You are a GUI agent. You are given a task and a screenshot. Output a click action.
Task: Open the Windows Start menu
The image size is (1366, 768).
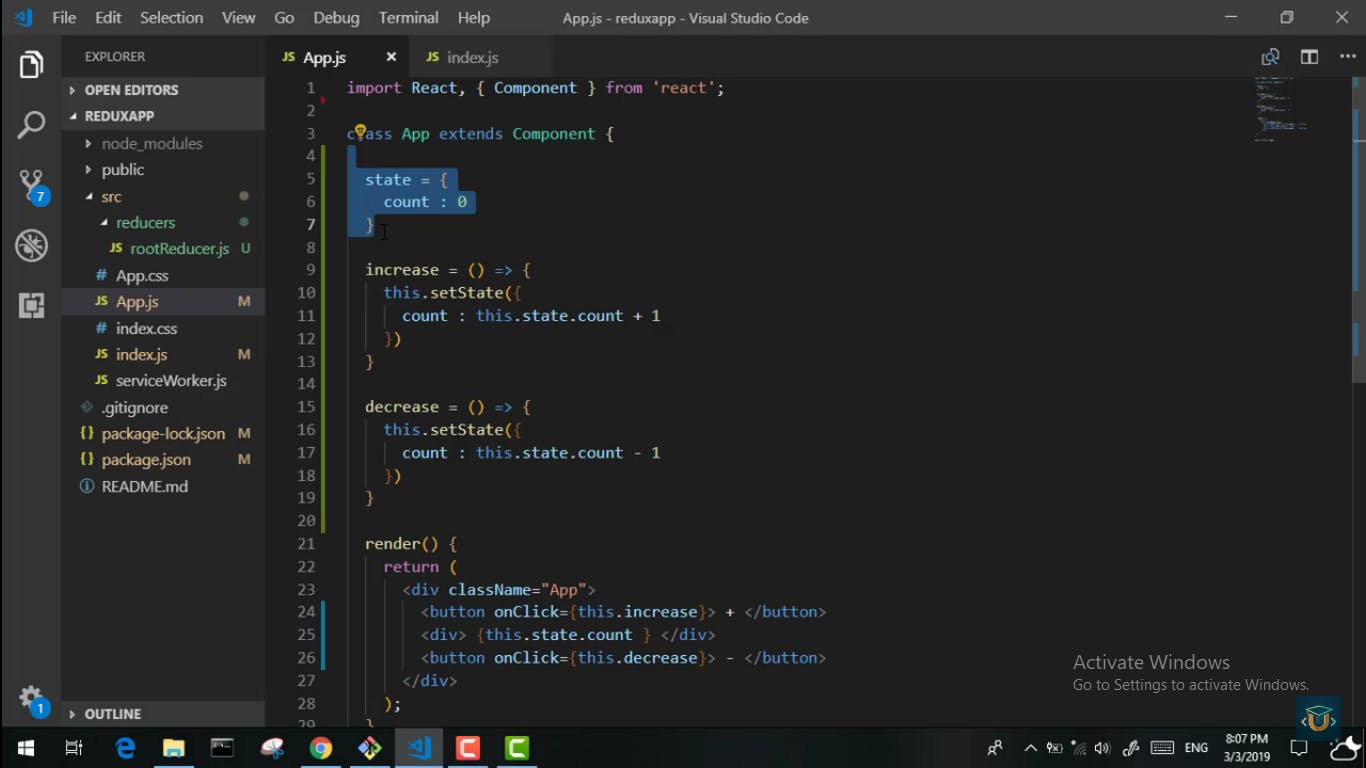[x=26, y=748]
